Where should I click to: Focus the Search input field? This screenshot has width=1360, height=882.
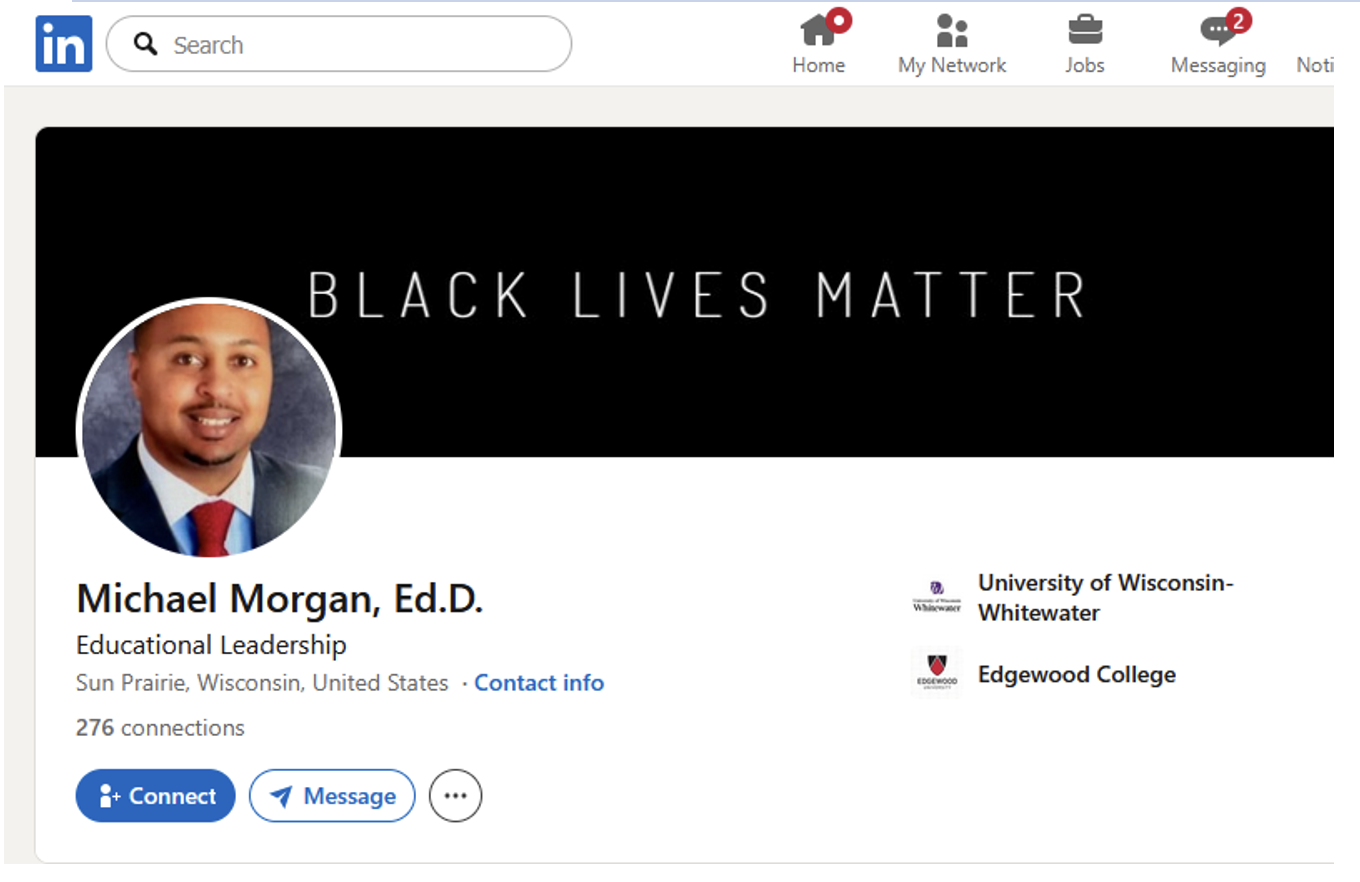click(360, 45)
